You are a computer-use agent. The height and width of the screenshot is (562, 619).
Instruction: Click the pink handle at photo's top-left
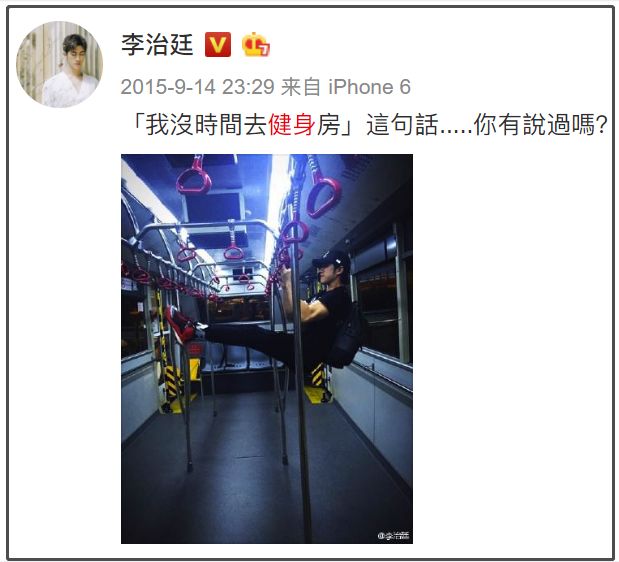click(194, 177)
